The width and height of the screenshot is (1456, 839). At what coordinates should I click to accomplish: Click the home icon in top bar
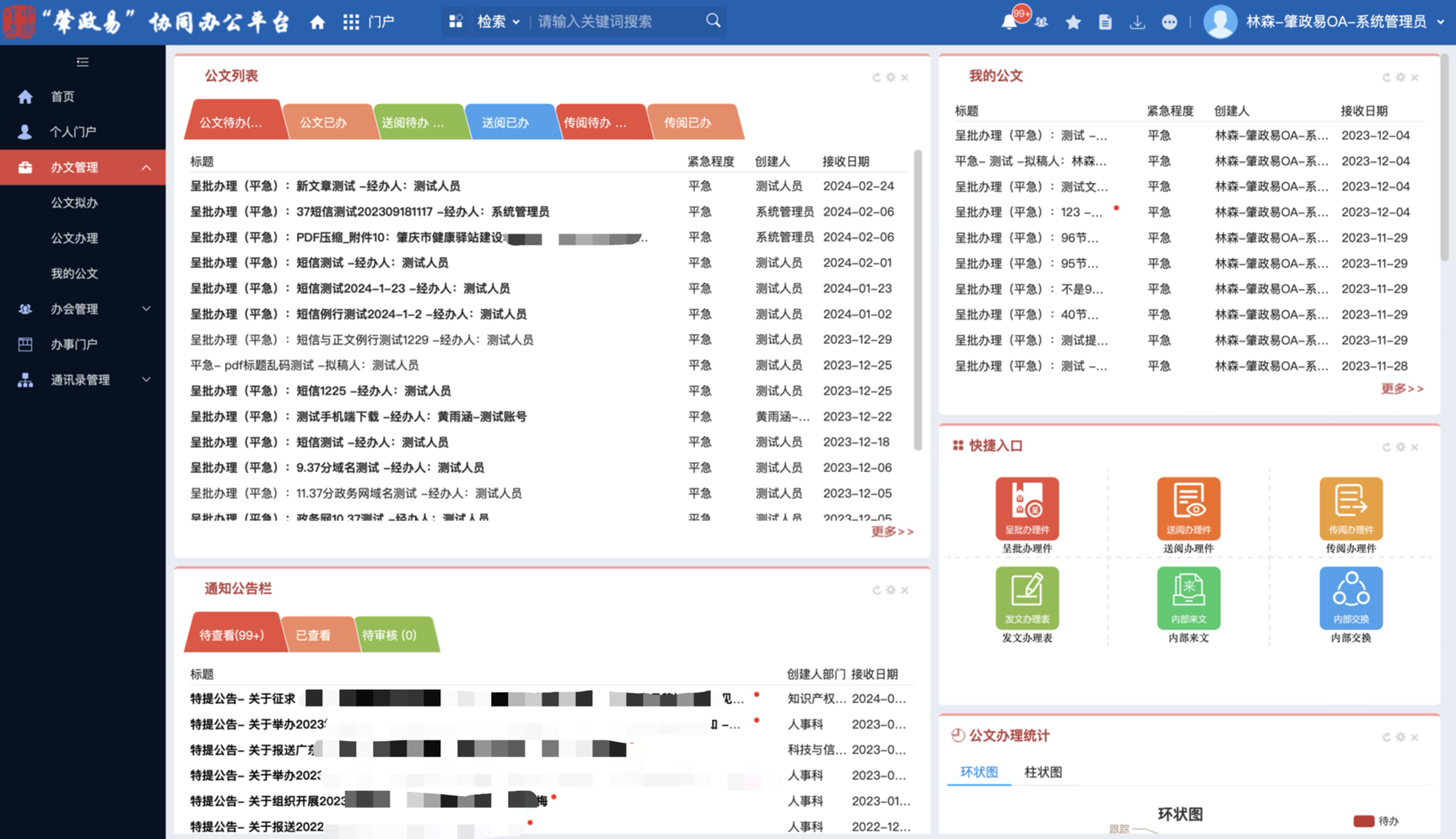pyautogui.click(x=317, y=22)
